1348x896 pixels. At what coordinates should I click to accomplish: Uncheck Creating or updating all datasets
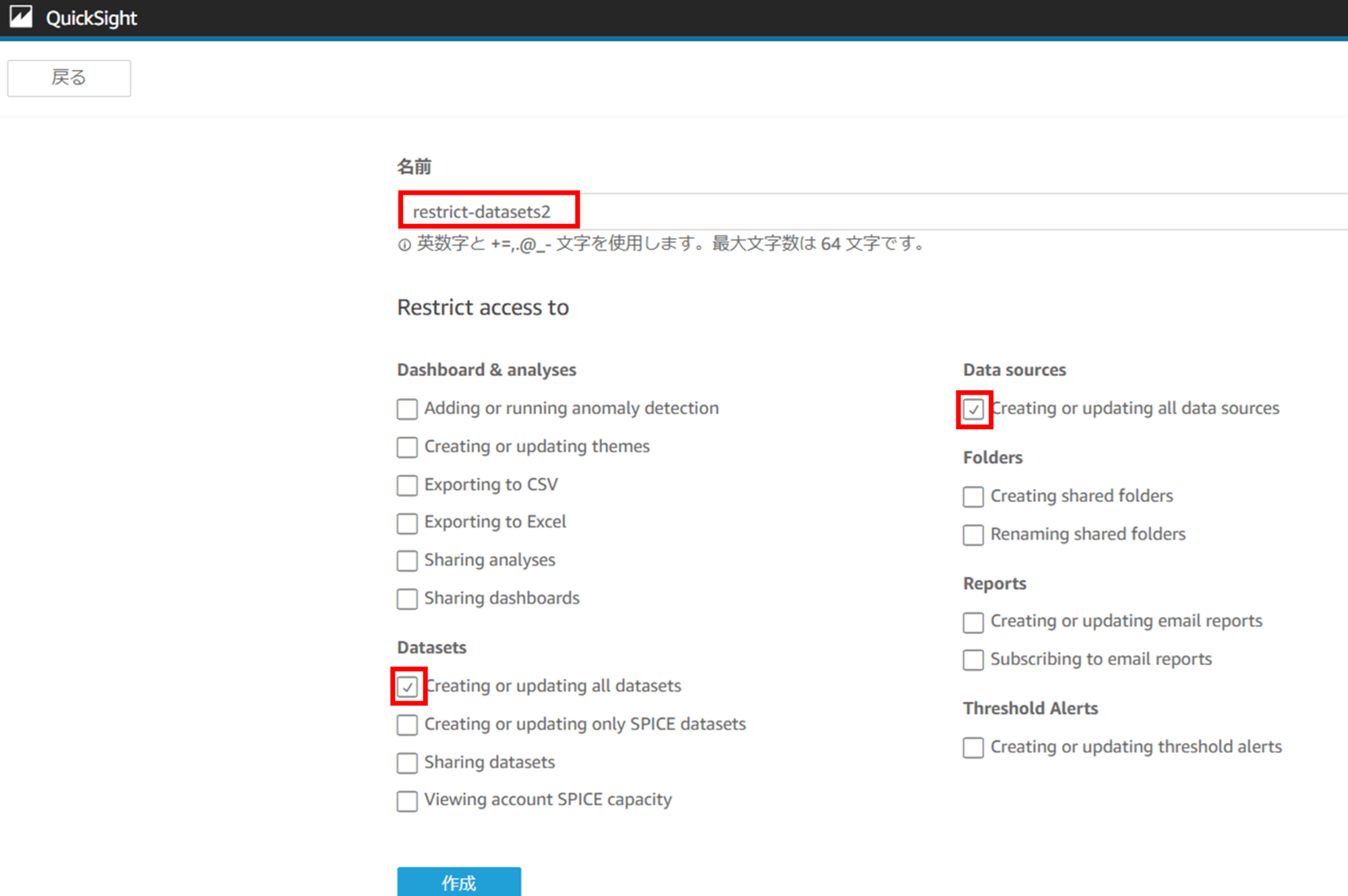coord(407,686)
